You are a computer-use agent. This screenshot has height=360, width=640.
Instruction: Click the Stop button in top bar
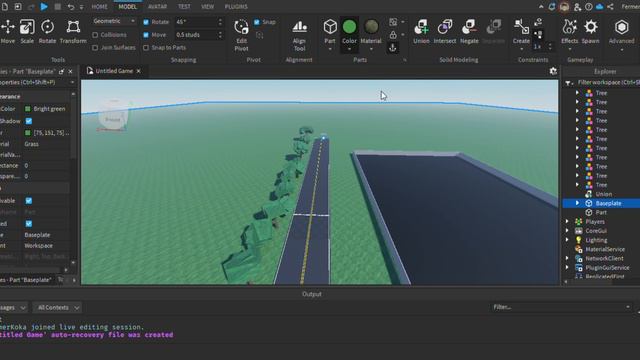[x=58, y=7]
